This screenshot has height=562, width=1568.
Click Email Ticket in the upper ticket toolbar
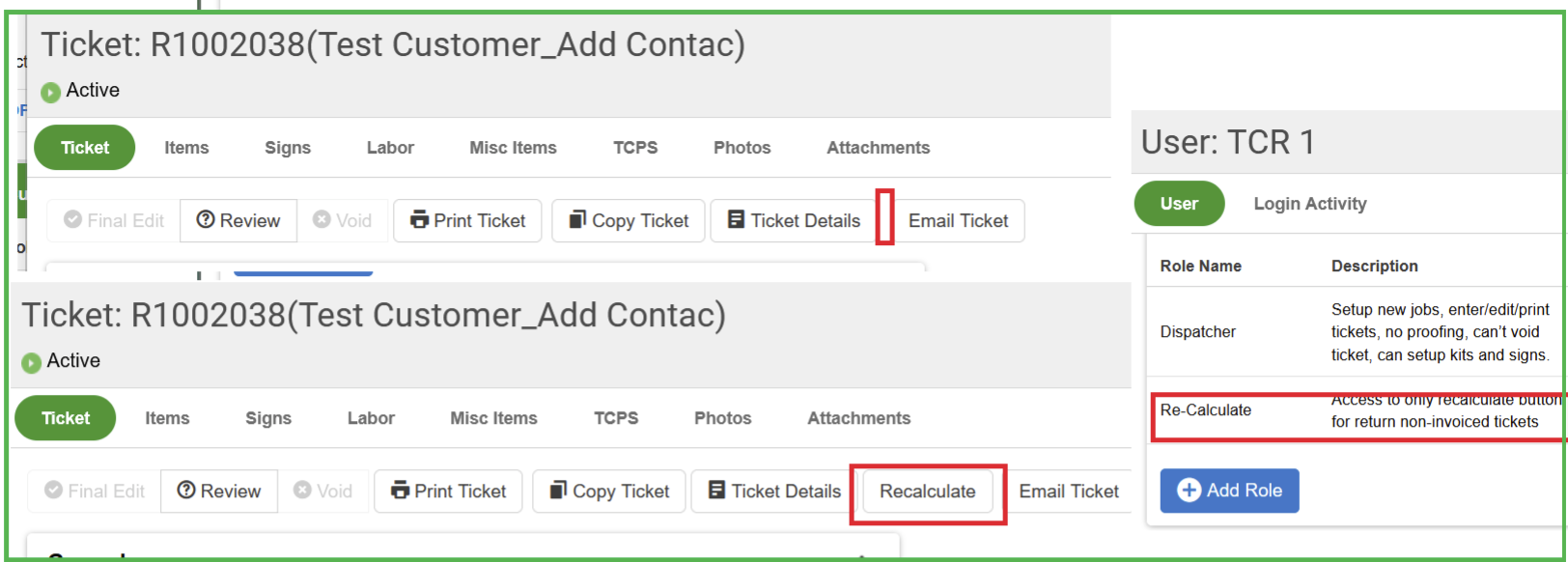[x=958, y=220]
